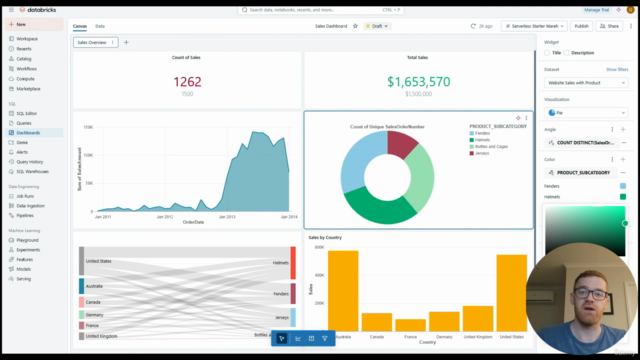
Task: Click the Publish button
Action: [x=581, y=26]
